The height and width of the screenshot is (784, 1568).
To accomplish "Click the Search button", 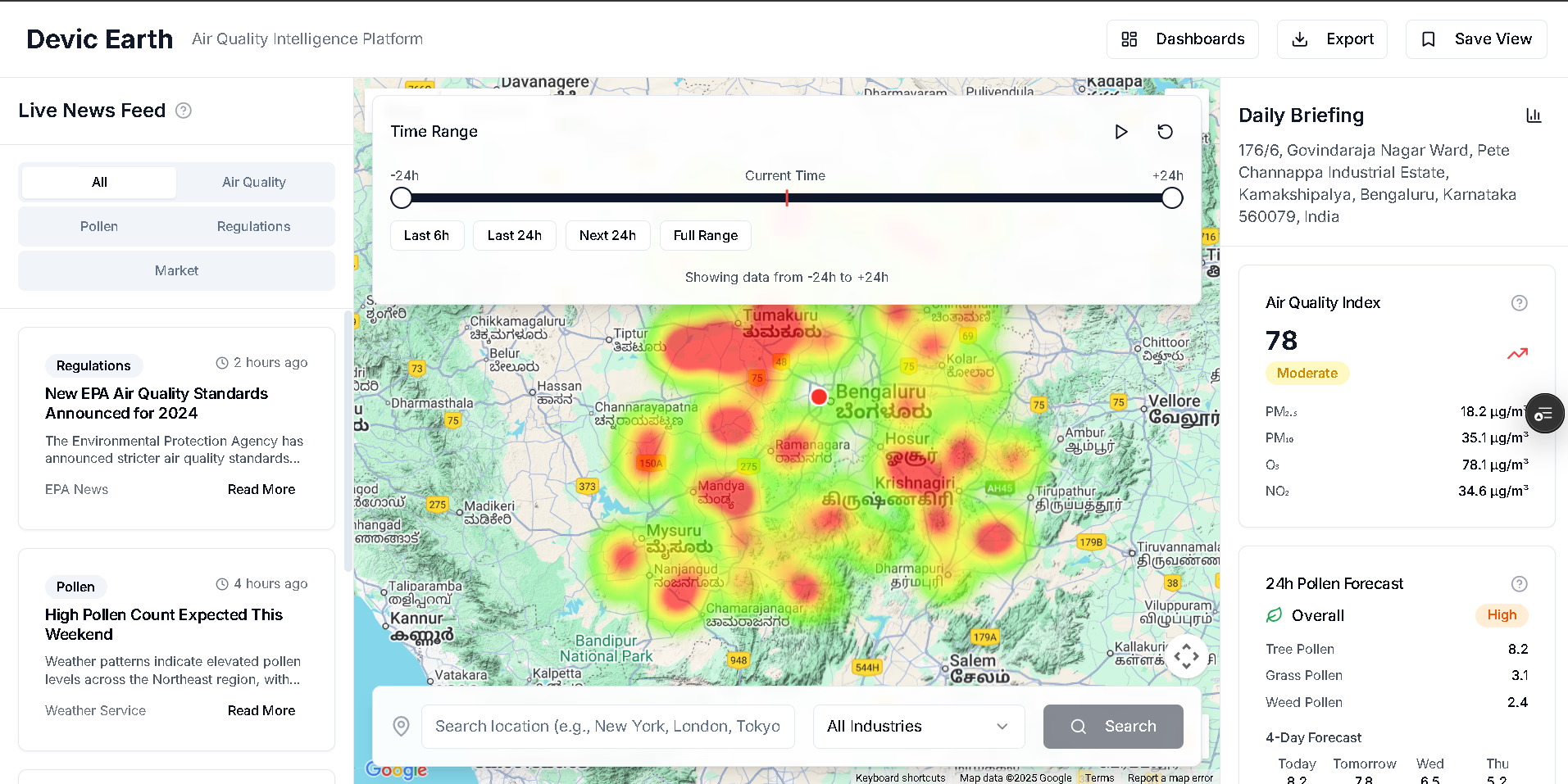I will pos(1113,727).
